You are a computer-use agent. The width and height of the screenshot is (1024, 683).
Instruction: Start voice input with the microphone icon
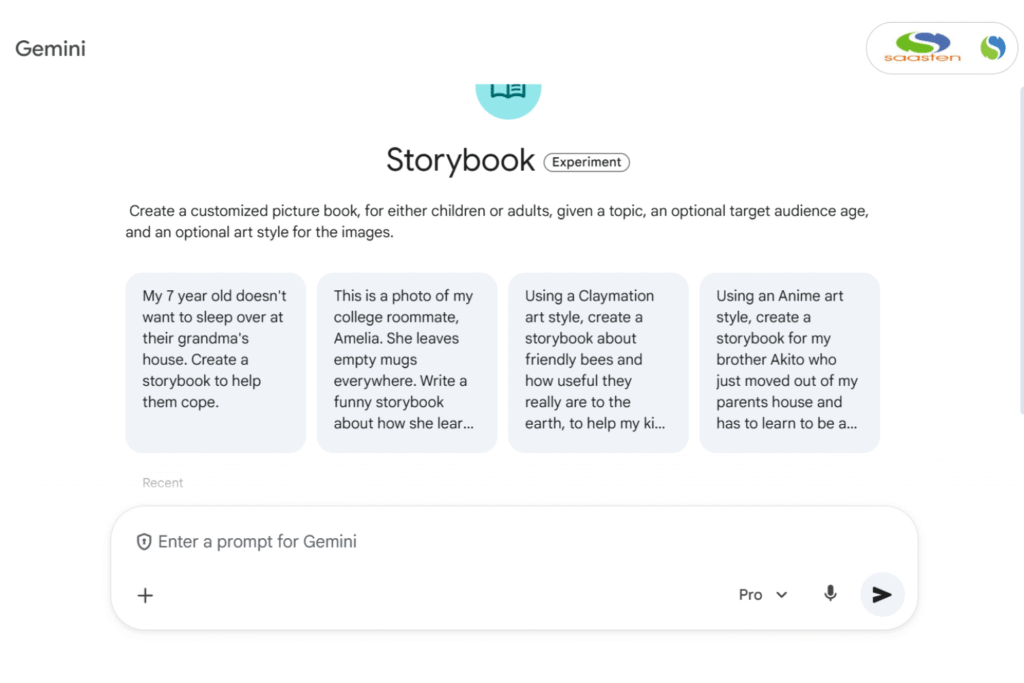click(x=830, y=594)
